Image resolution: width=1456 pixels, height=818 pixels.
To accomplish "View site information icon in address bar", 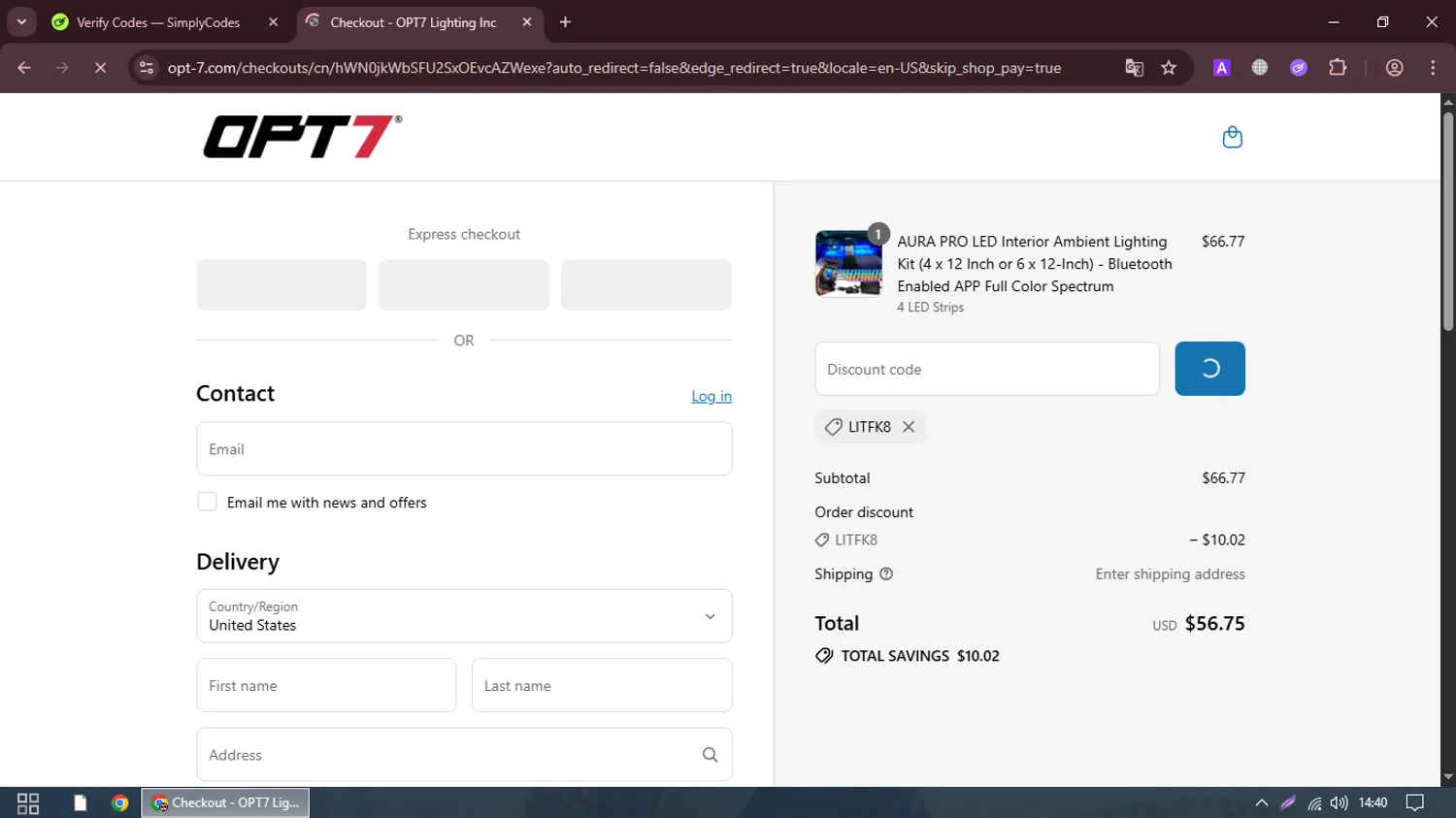I will (x=147, y=68).
